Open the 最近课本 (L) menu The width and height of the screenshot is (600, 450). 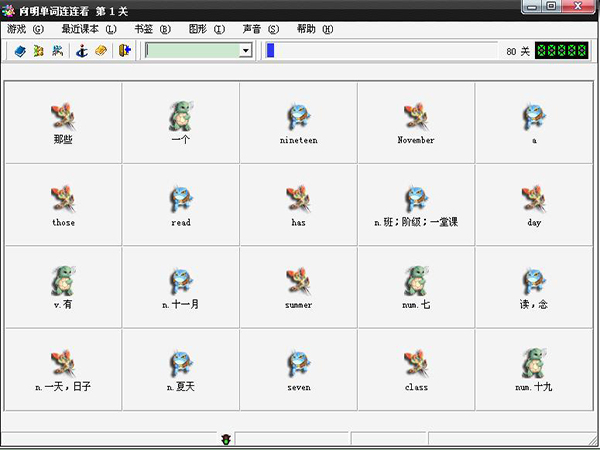click(x=89, y=29)
